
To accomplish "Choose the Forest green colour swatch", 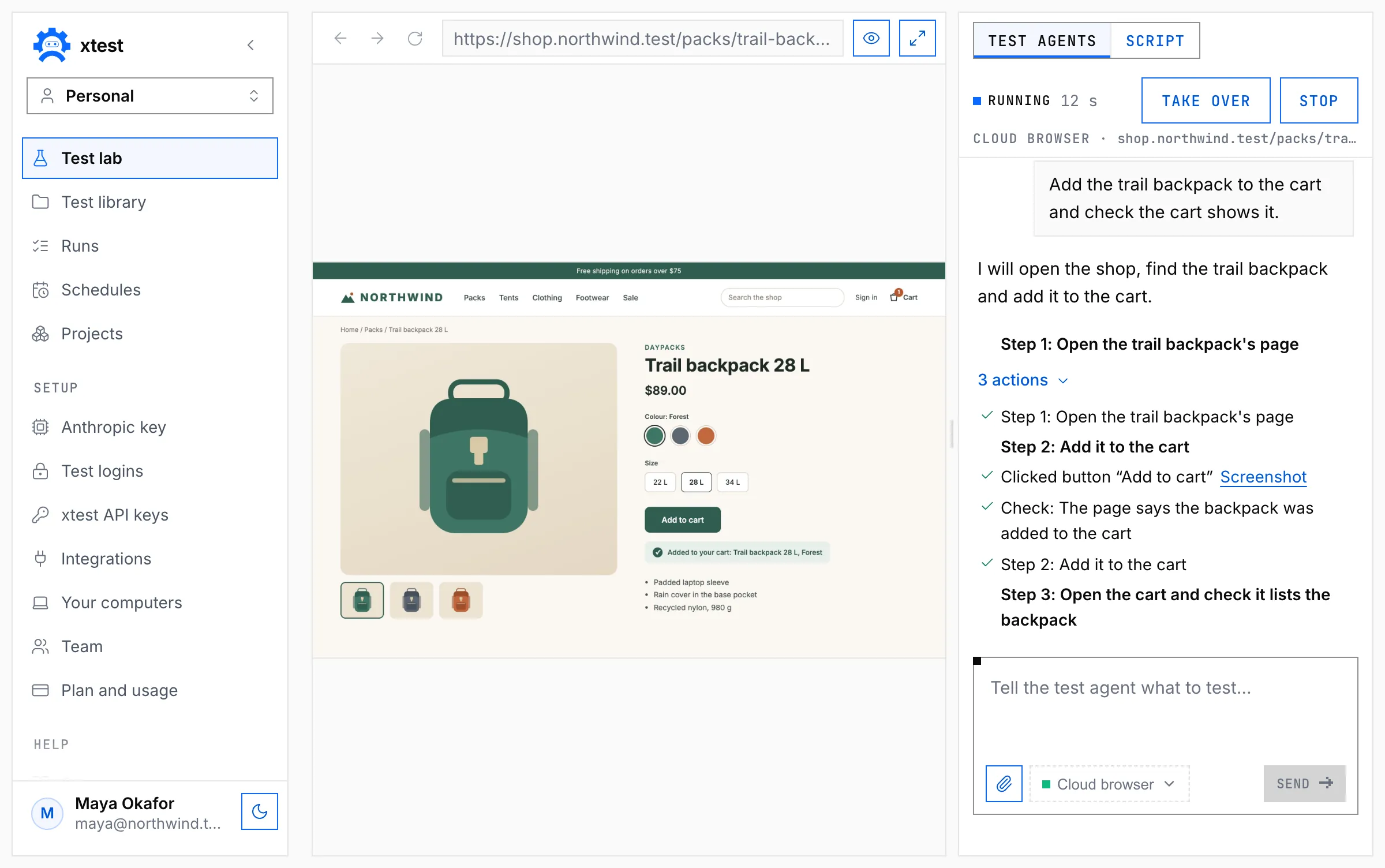I will (x=654, y=436).
